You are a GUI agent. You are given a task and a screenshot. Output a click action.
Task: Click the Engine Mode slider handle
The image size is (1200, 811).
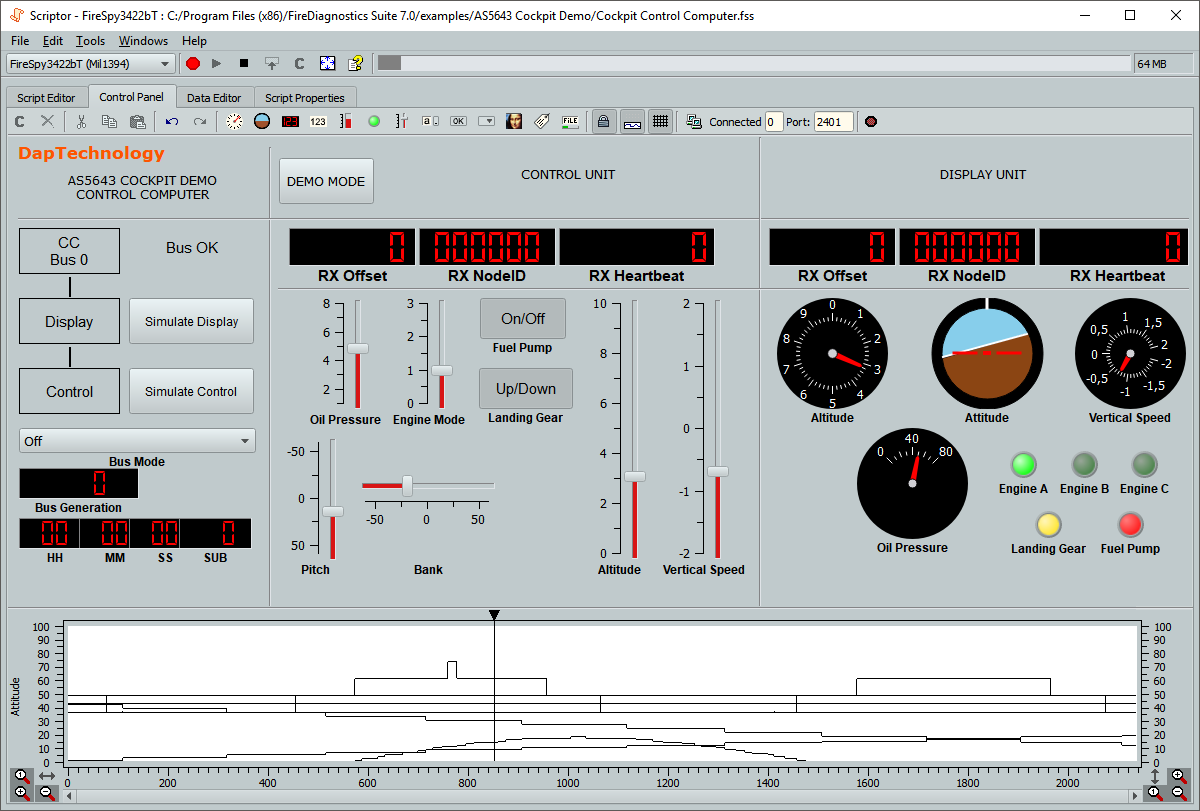(x=442, y=370)
